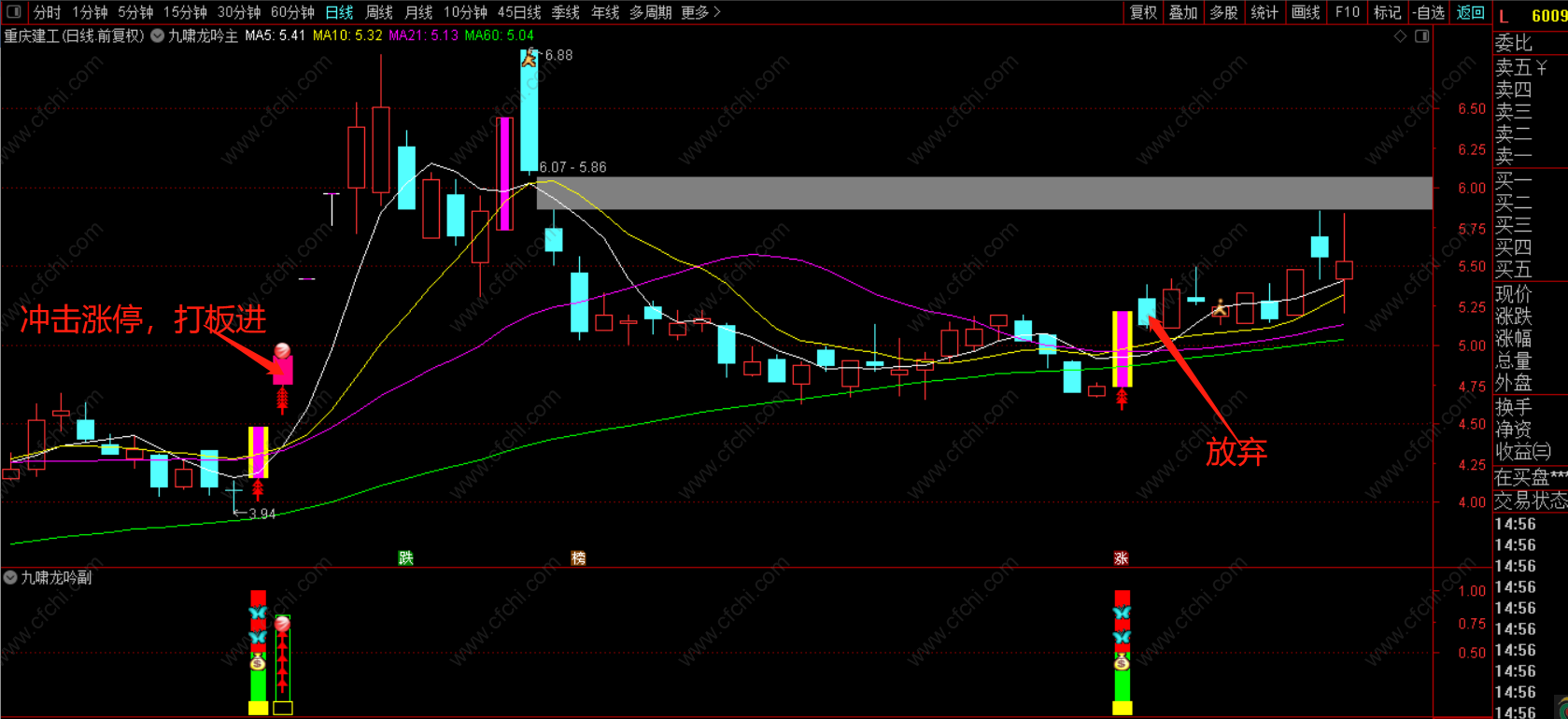Open the 统计 statistics tool
Image resolution: width=1568 pixels, height=719 pixels.
[x=1264, y=12]
